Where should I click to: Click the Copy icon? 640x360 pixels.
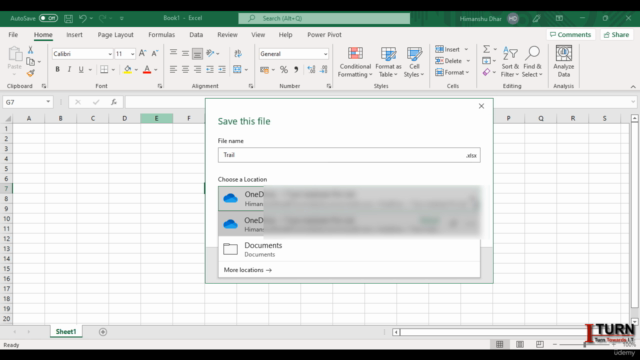pyautogui.click(x=30, y=62)
